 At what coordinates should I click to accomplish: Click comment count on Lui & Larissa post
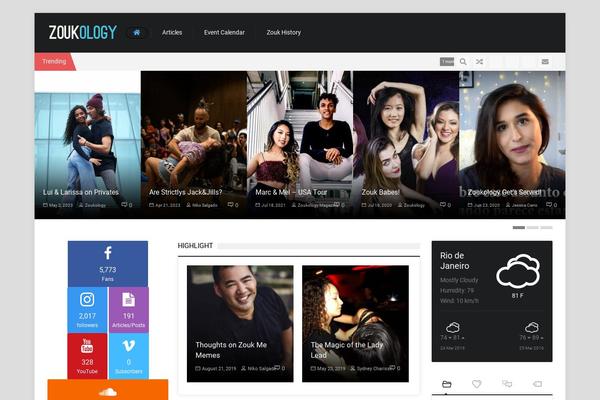tap(127, 205)
